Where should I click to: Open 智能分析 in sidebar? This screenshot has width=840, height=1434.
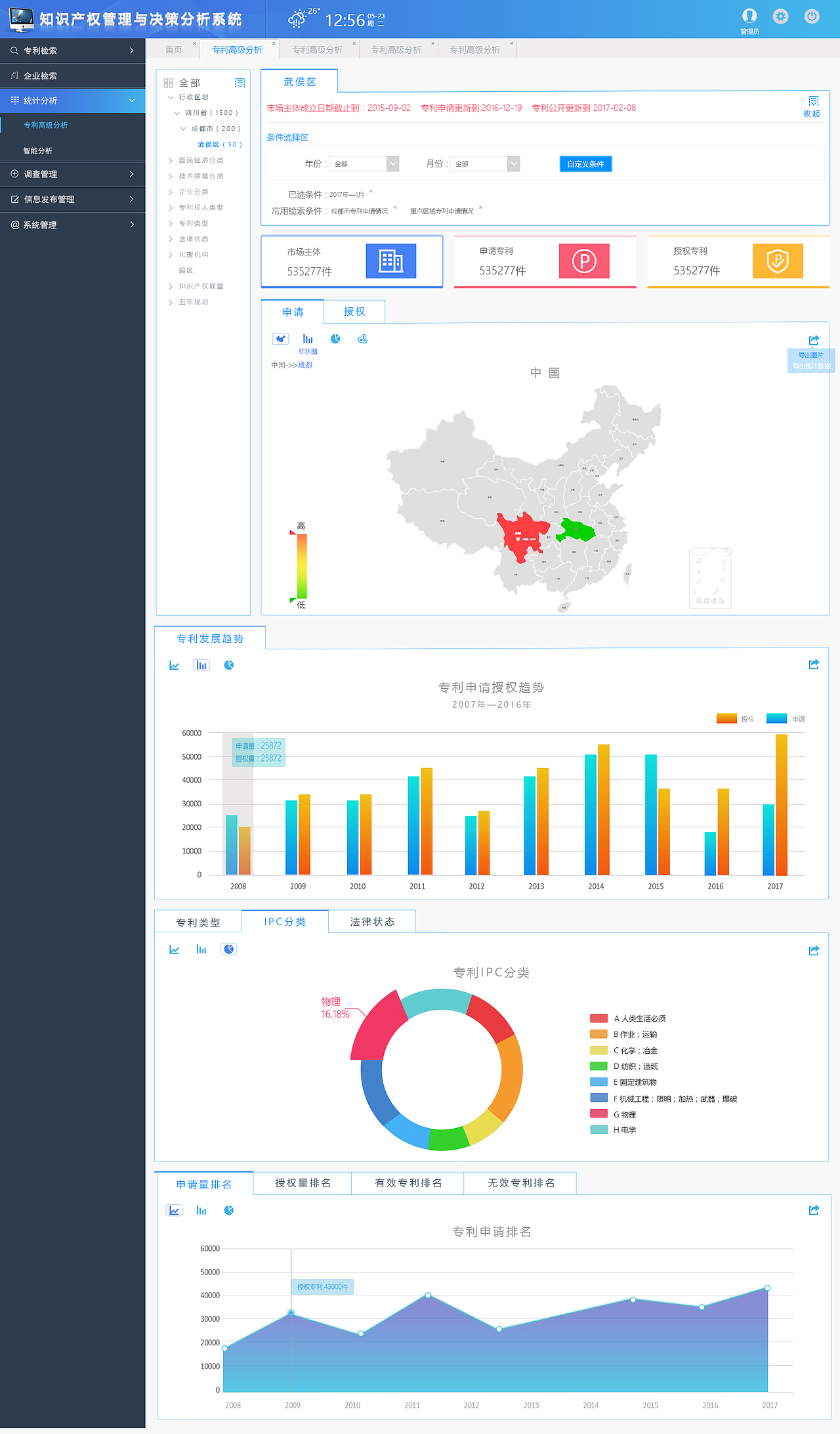[x=38, y=151]
